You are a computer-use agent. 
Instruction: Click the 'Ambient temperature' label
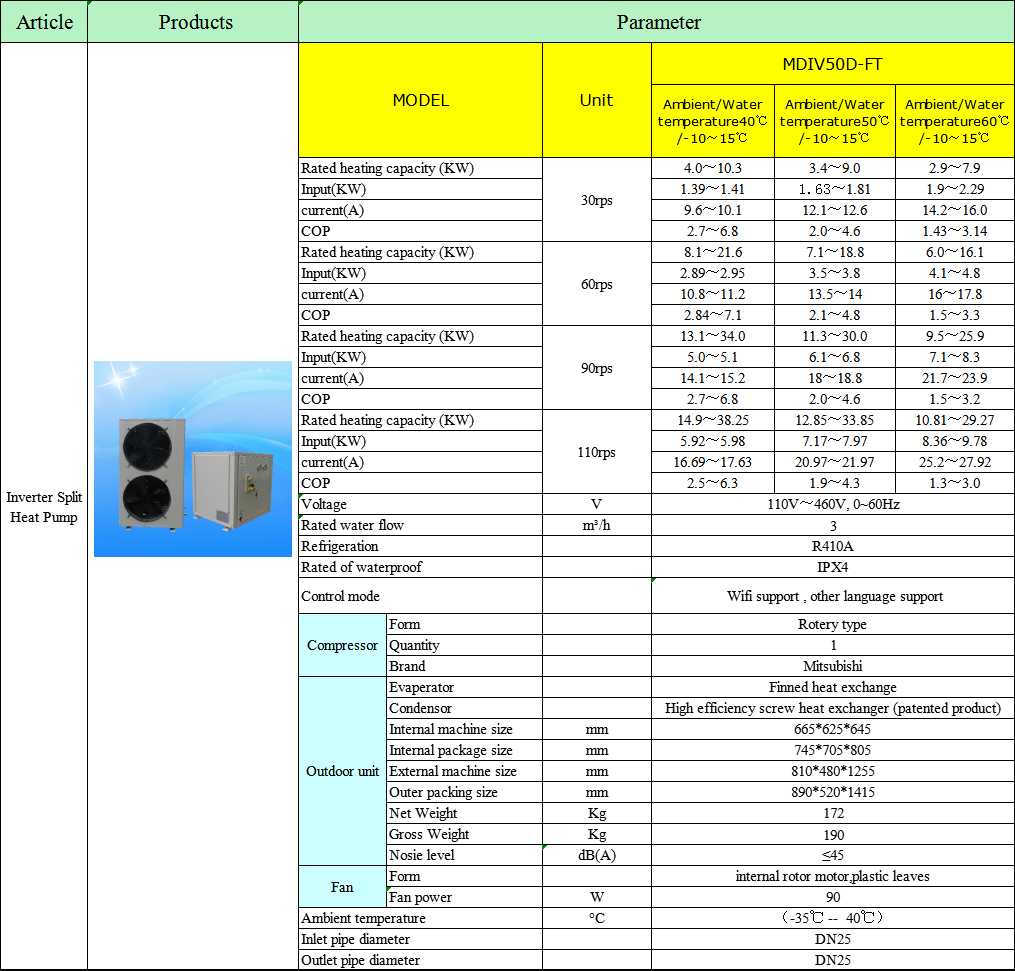[421, 918]
